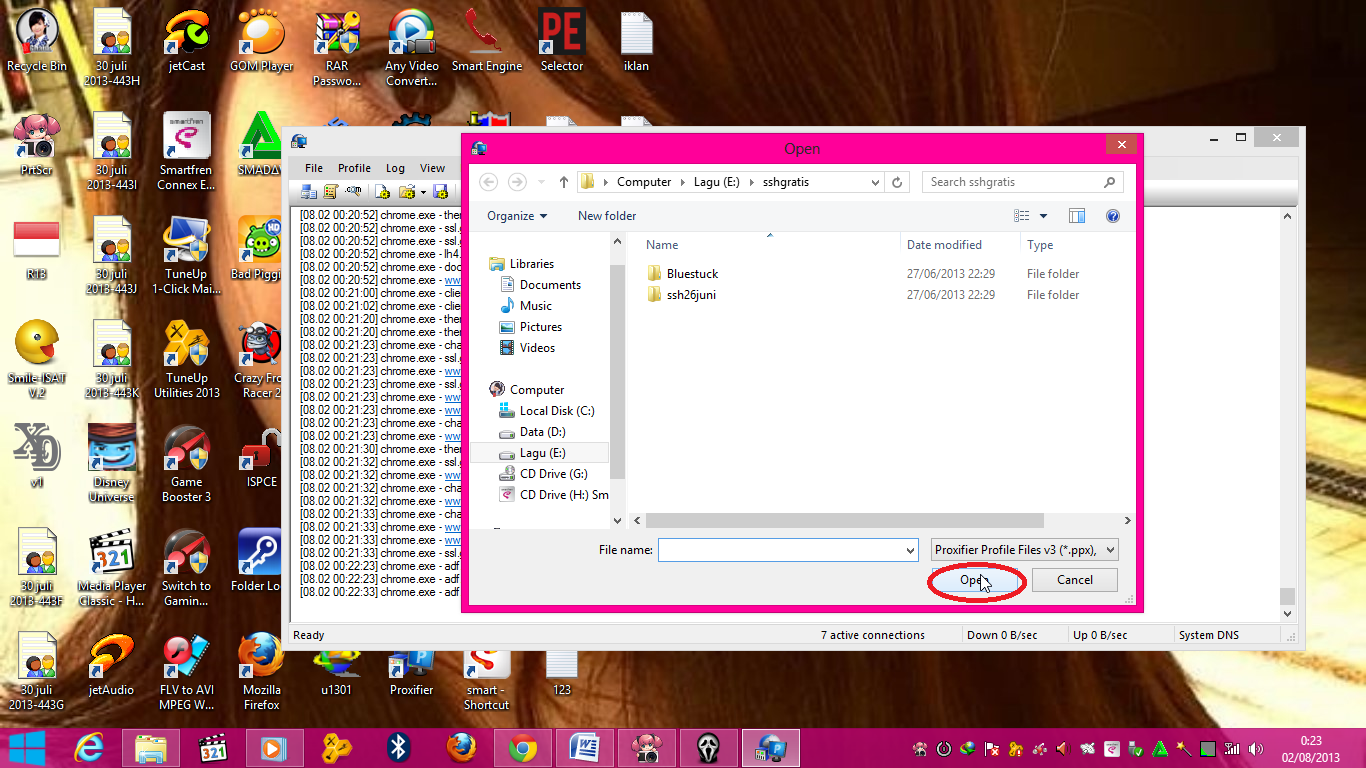
Task: Show the preview pane in Open dialog
Action: 1077,216
